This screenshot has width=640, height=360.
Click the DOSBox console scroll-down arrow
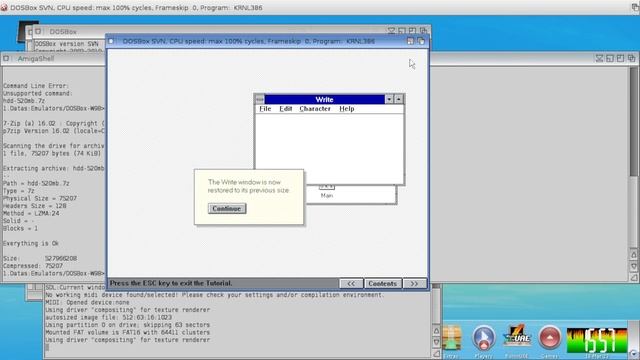(436, 342)
